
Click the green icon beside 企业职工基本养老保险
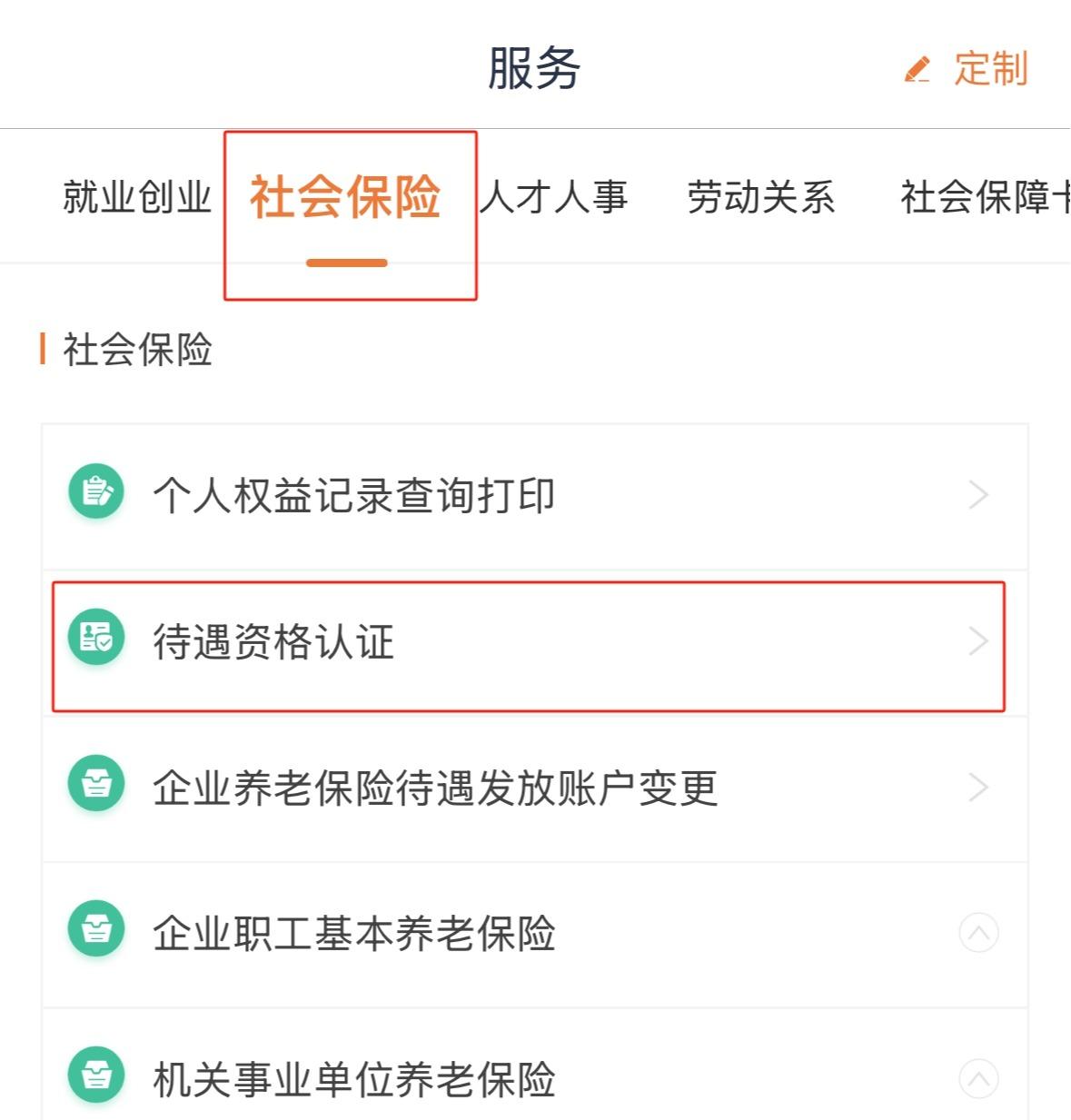pos(96,928)
